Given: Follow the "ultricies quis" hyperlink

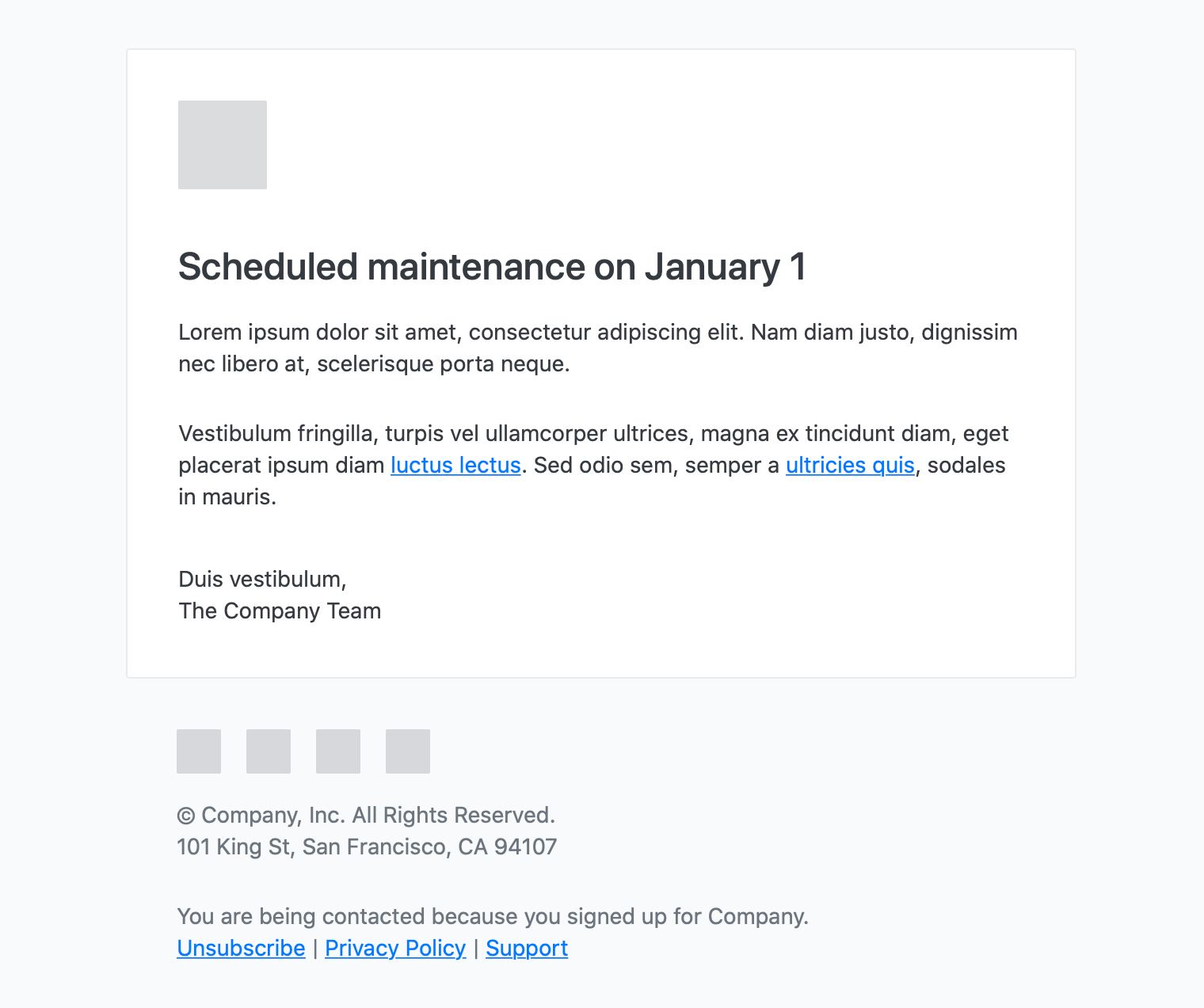Looking at the screenshot, I should (x=850, y=466).
